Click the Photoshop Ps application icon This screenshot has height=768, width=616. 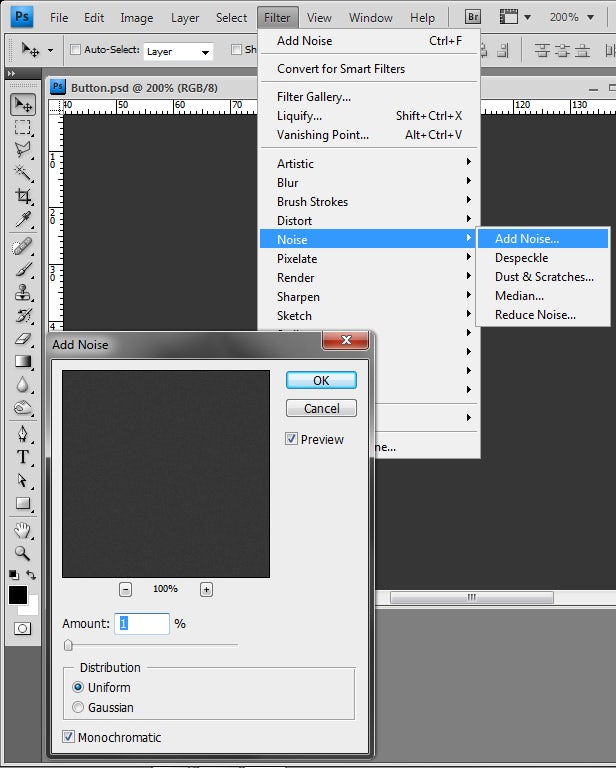[22, 17]
